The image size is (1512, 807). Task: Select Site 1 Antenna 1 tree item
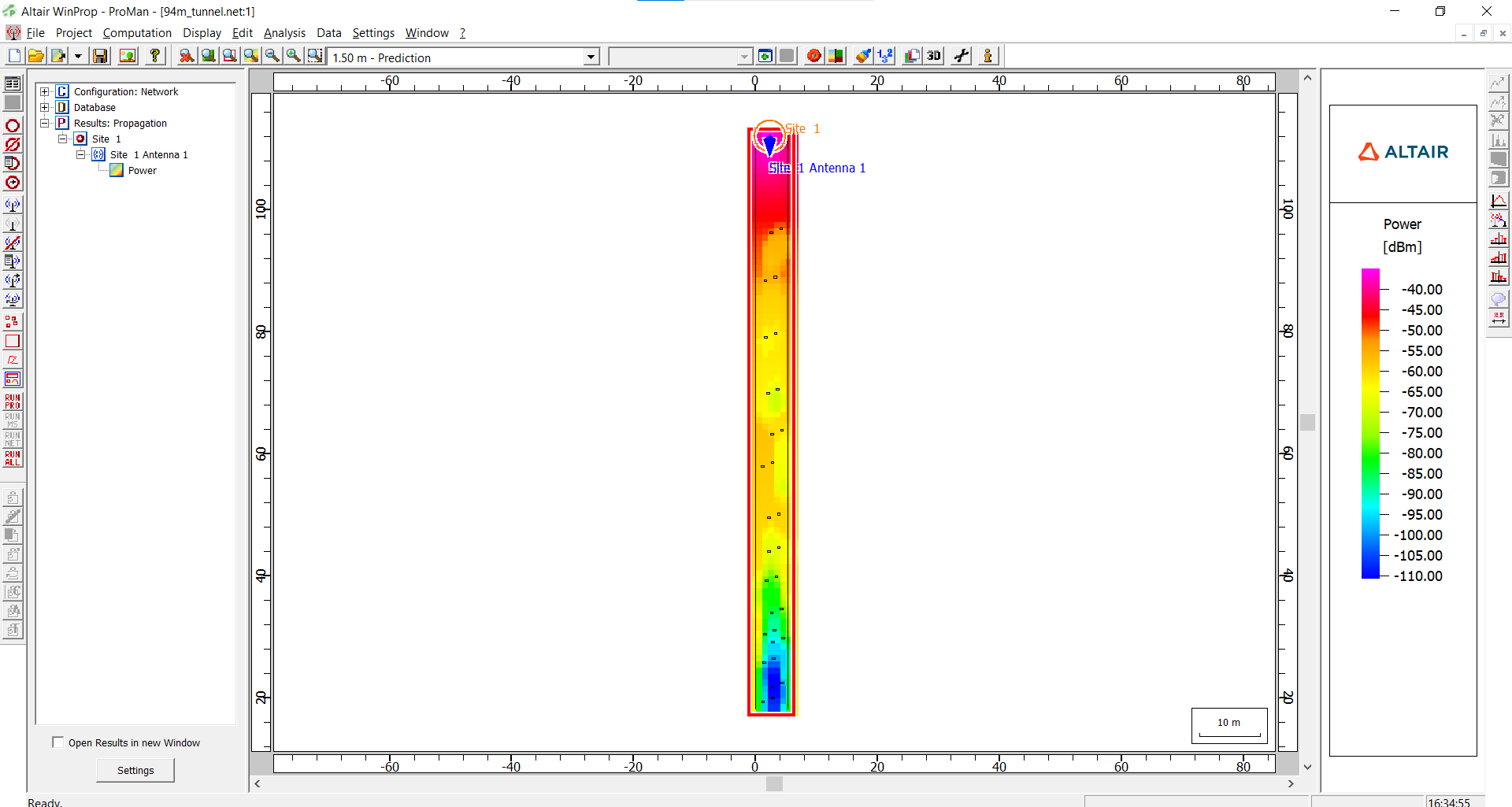point(149,155)
